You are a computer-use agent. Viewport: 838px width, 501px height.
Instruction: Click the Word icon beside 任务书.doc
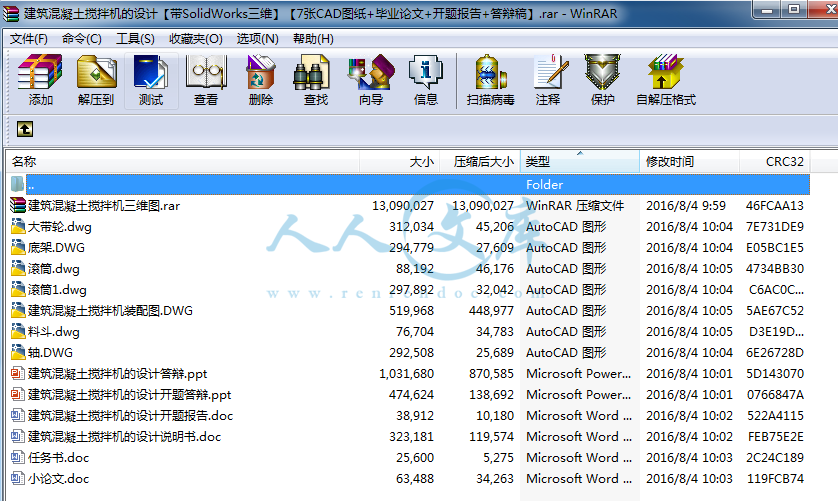[x=18, y=458]
